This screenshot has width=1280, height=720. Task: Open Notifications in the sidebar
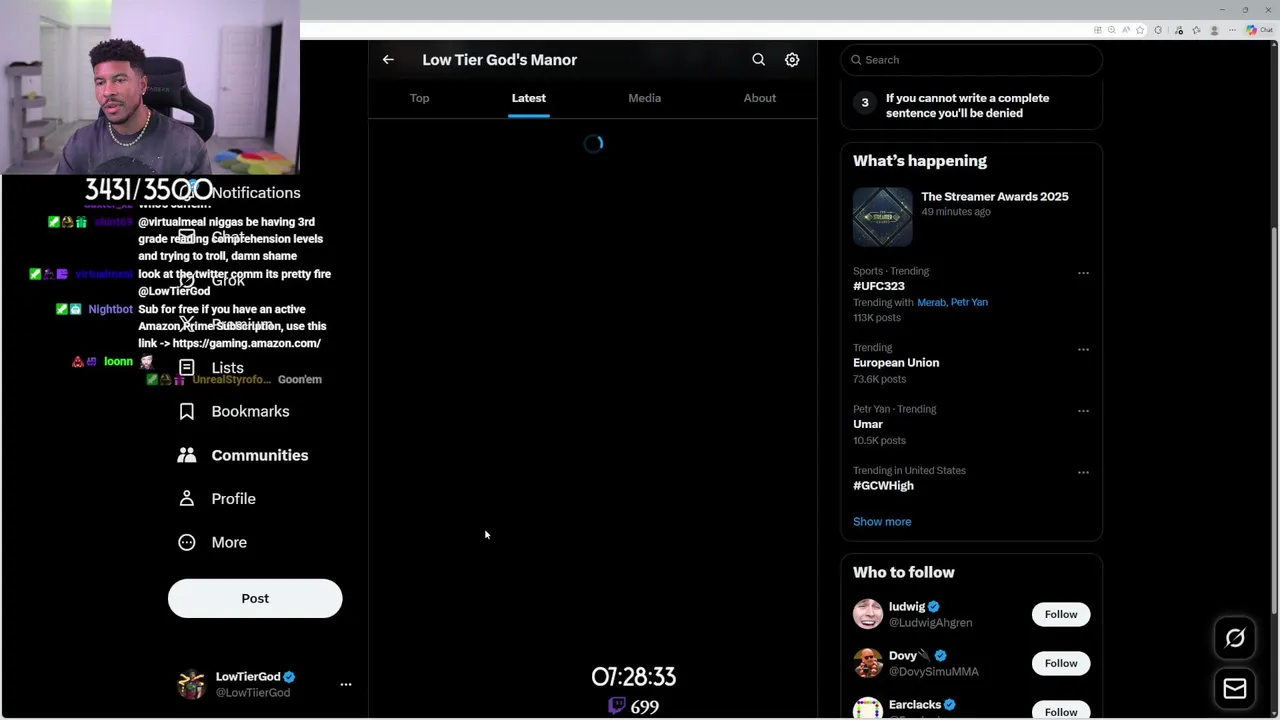click(x=255, y=193)
